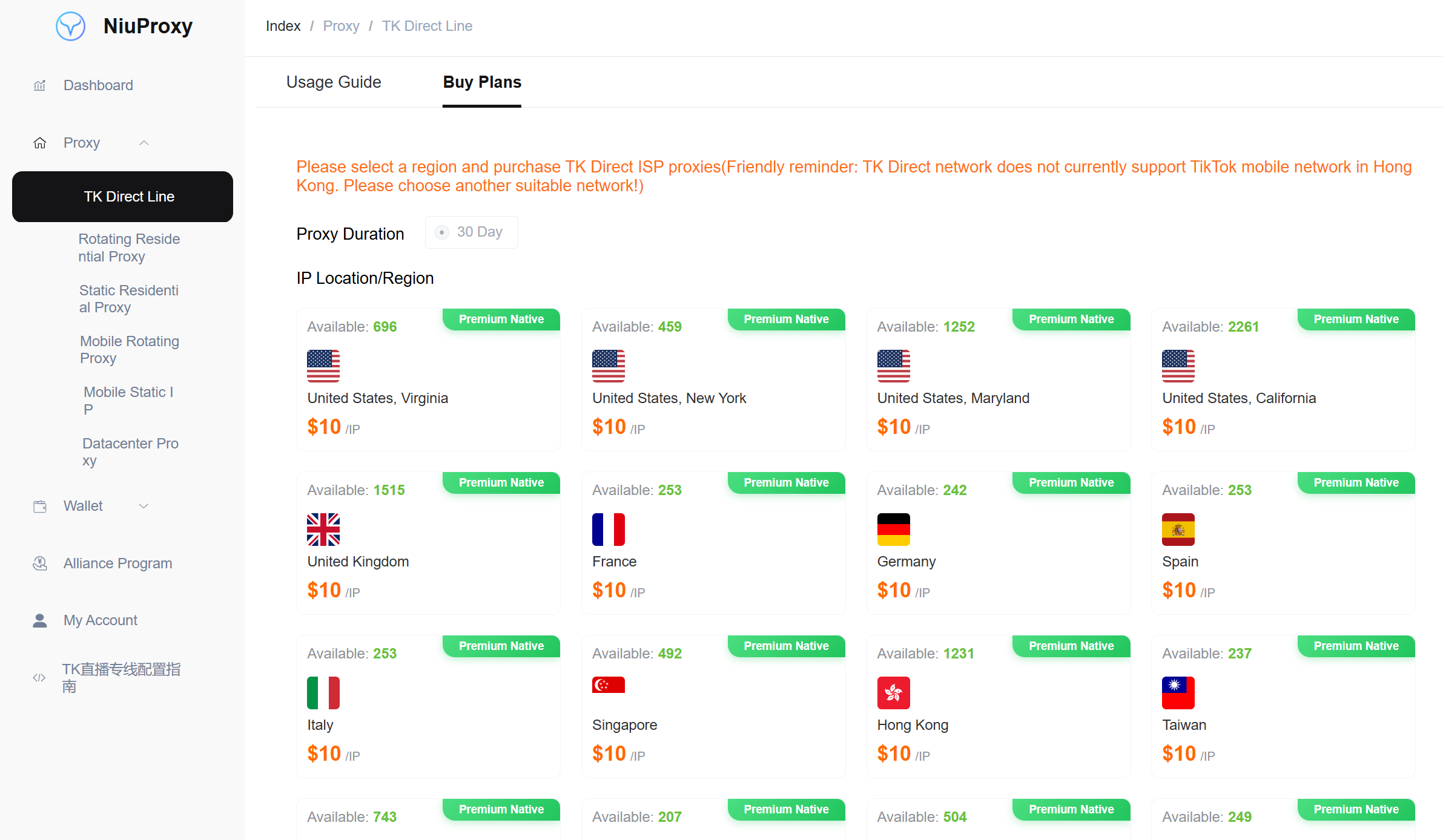This screenshot has height=840, width=1443.
Task: Click the United Kingdom flag icon
Action: [x=323, y=530]
